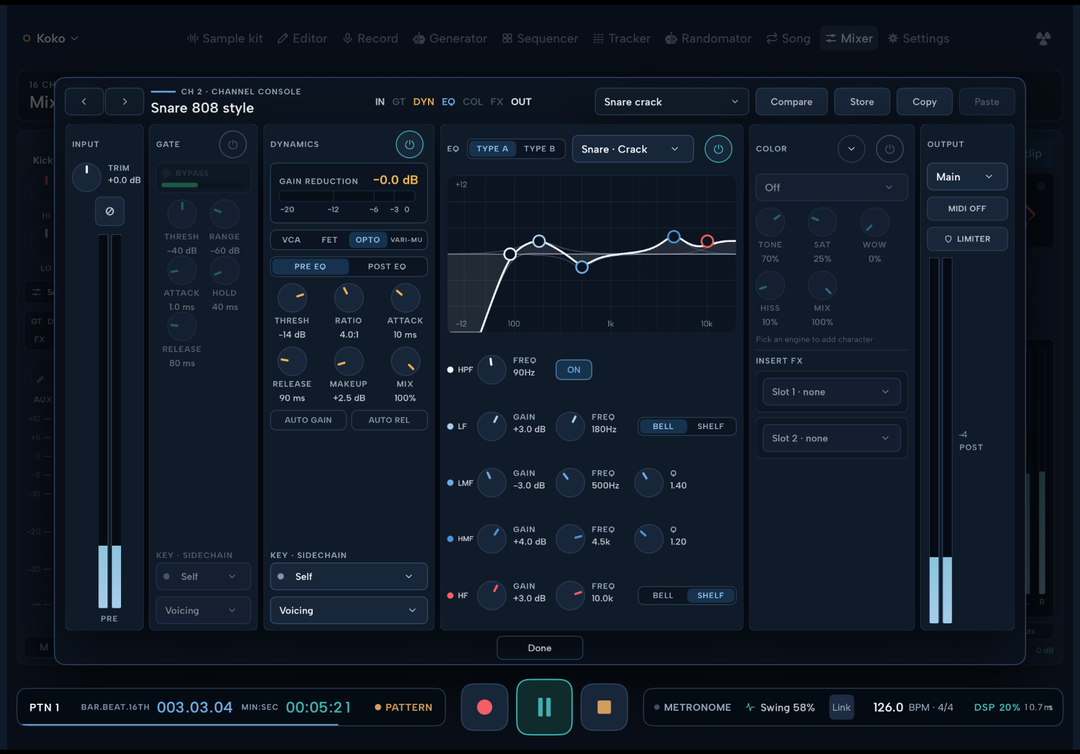
Task: Click the pattern progress bar under PTN 1
Action: [x=231, y=724]
